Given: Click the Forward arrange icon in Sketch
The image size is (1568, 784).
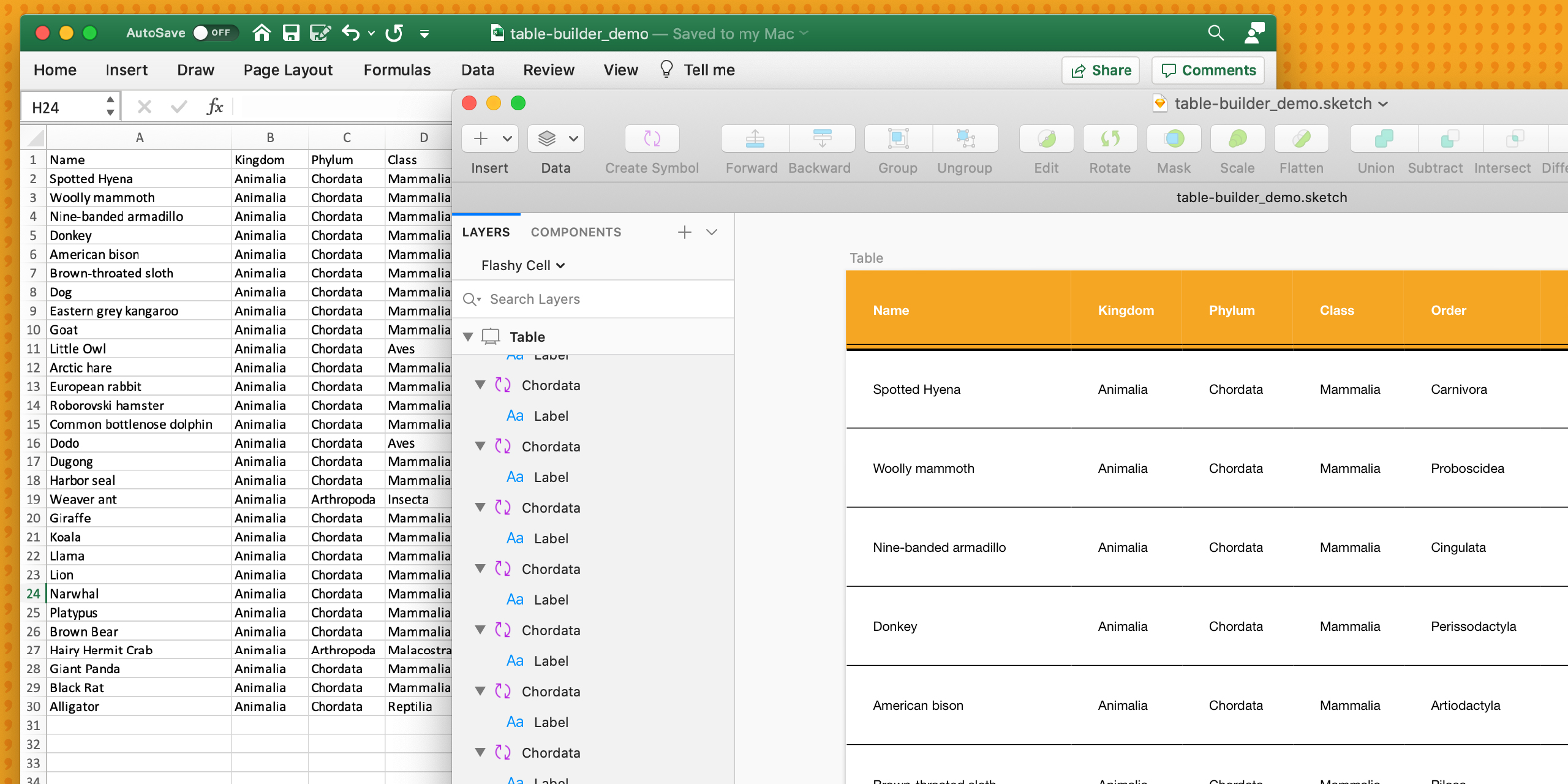Looking at the screenshot, I should [x=755, y=139].
